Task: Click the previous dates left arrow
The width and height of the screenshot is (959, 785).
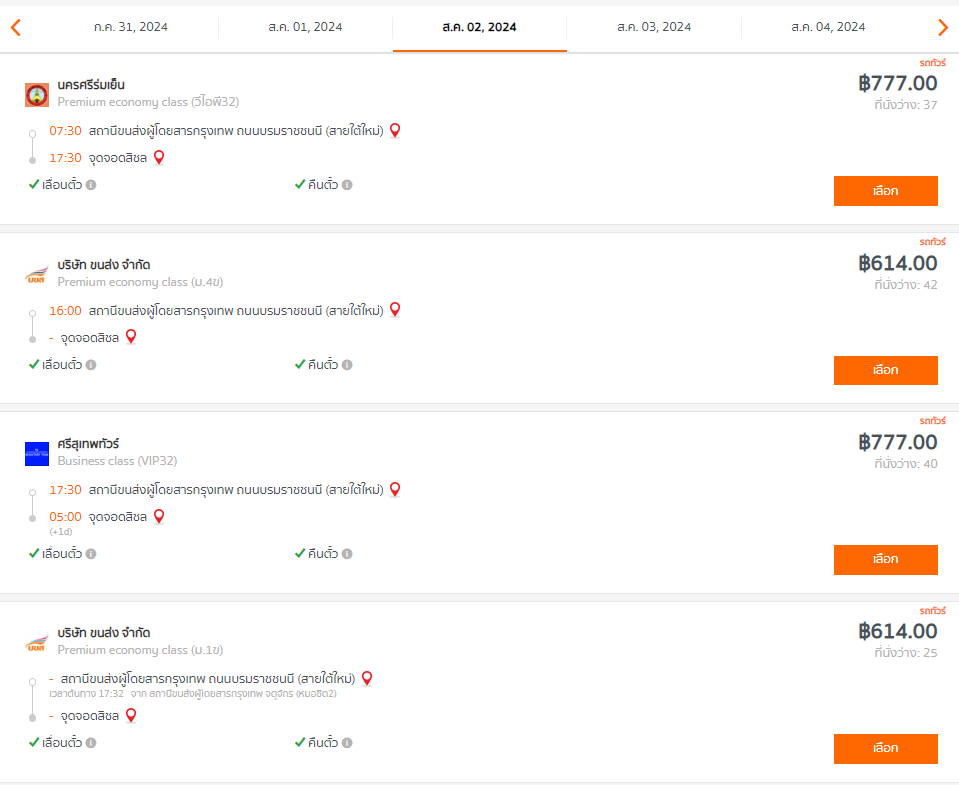Action: tap(16, 27)
